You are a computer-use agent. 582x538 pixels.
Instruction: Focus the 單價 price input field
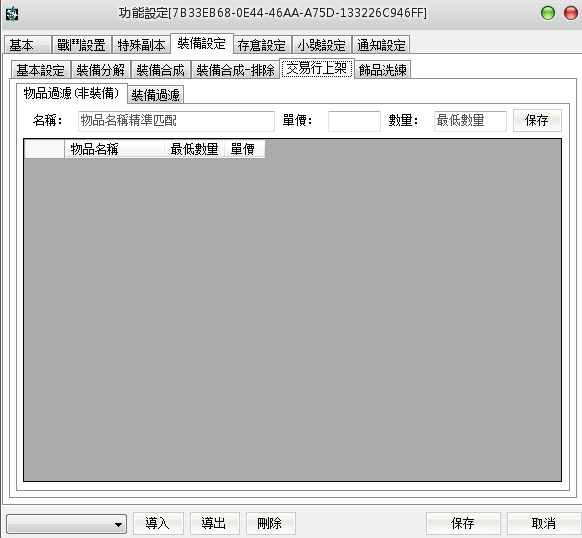pyautogui.click(x=354, y=121)
